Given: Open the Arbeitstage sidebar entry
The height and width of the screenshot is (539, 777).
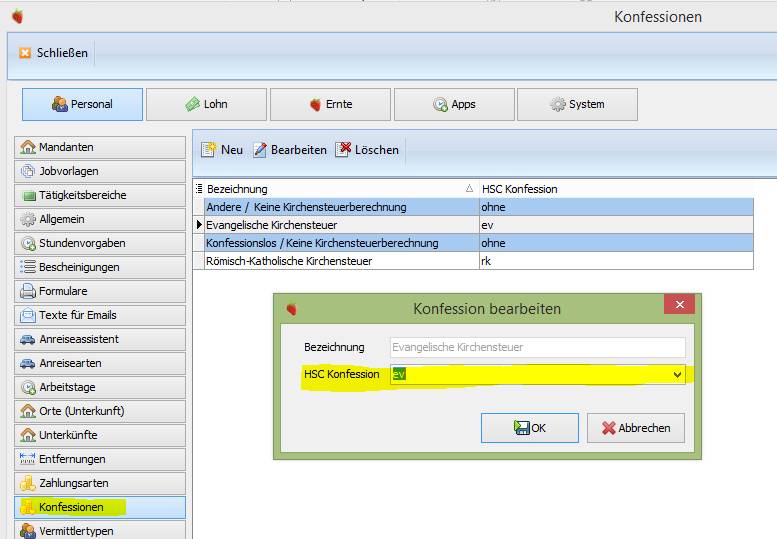Looking at the screenshot, I should pos(100,387).
